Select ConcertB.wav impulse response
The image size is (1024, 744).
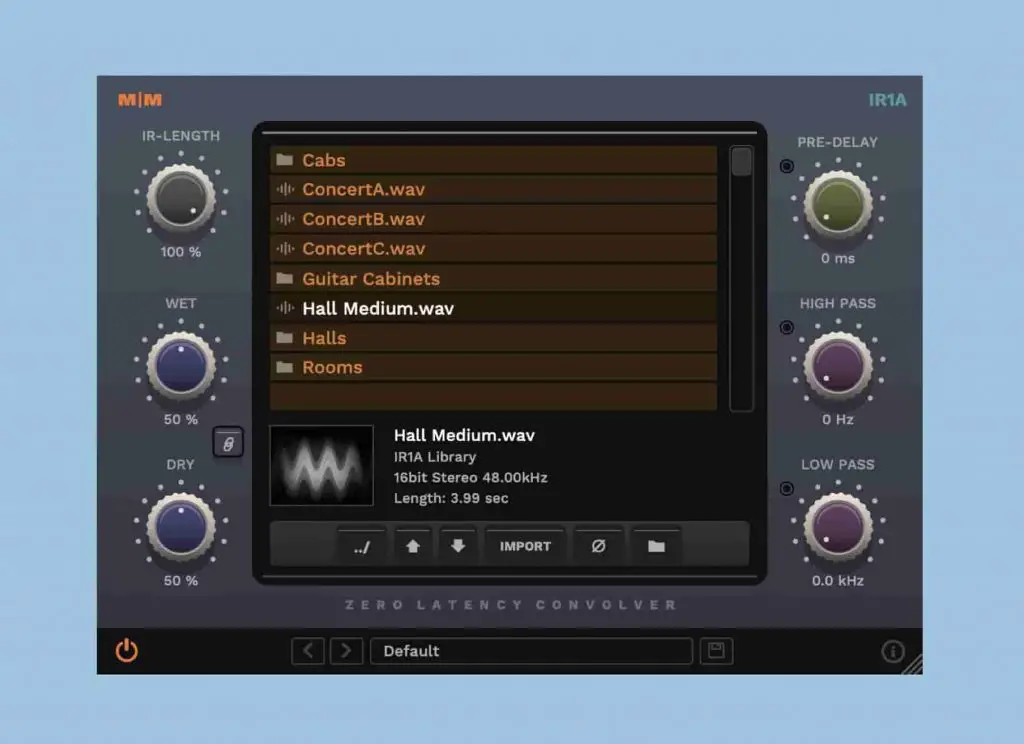click(x=493, y=219)
